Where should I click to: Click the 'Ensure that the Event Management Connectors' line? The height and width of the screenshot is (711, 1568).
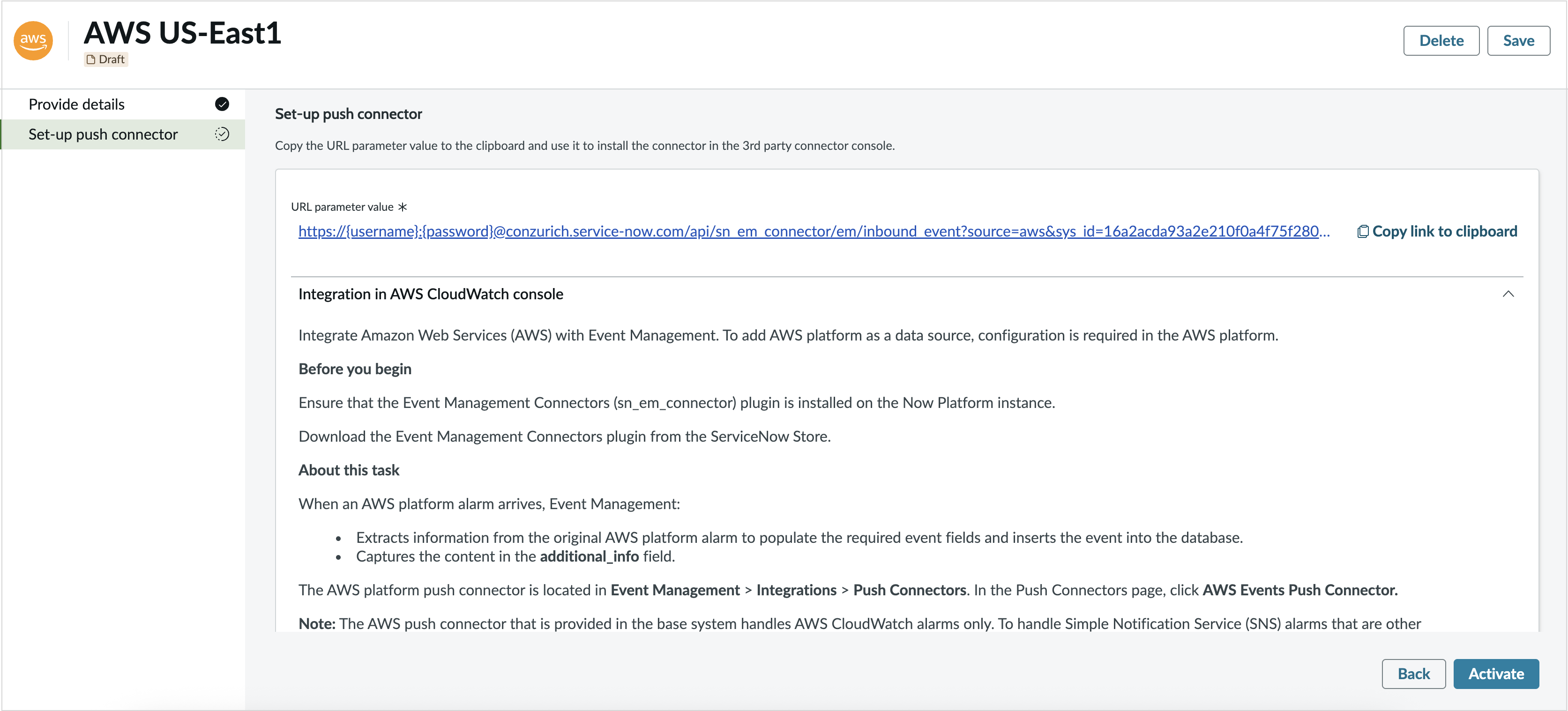[676, 403]
